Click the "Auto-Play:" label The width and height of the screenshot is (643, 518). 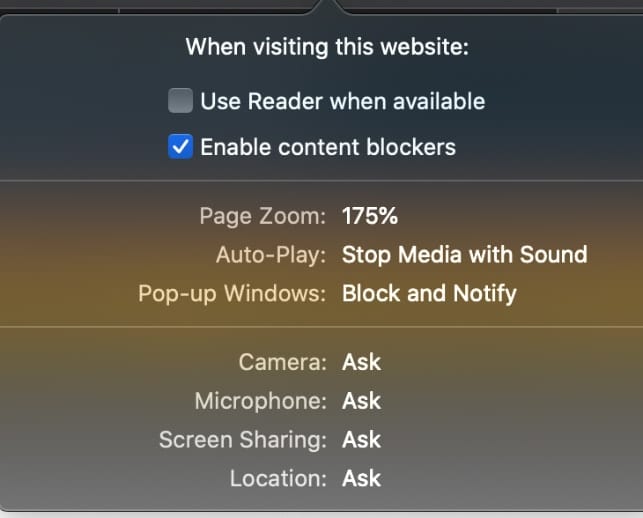[x=271, y=255]
